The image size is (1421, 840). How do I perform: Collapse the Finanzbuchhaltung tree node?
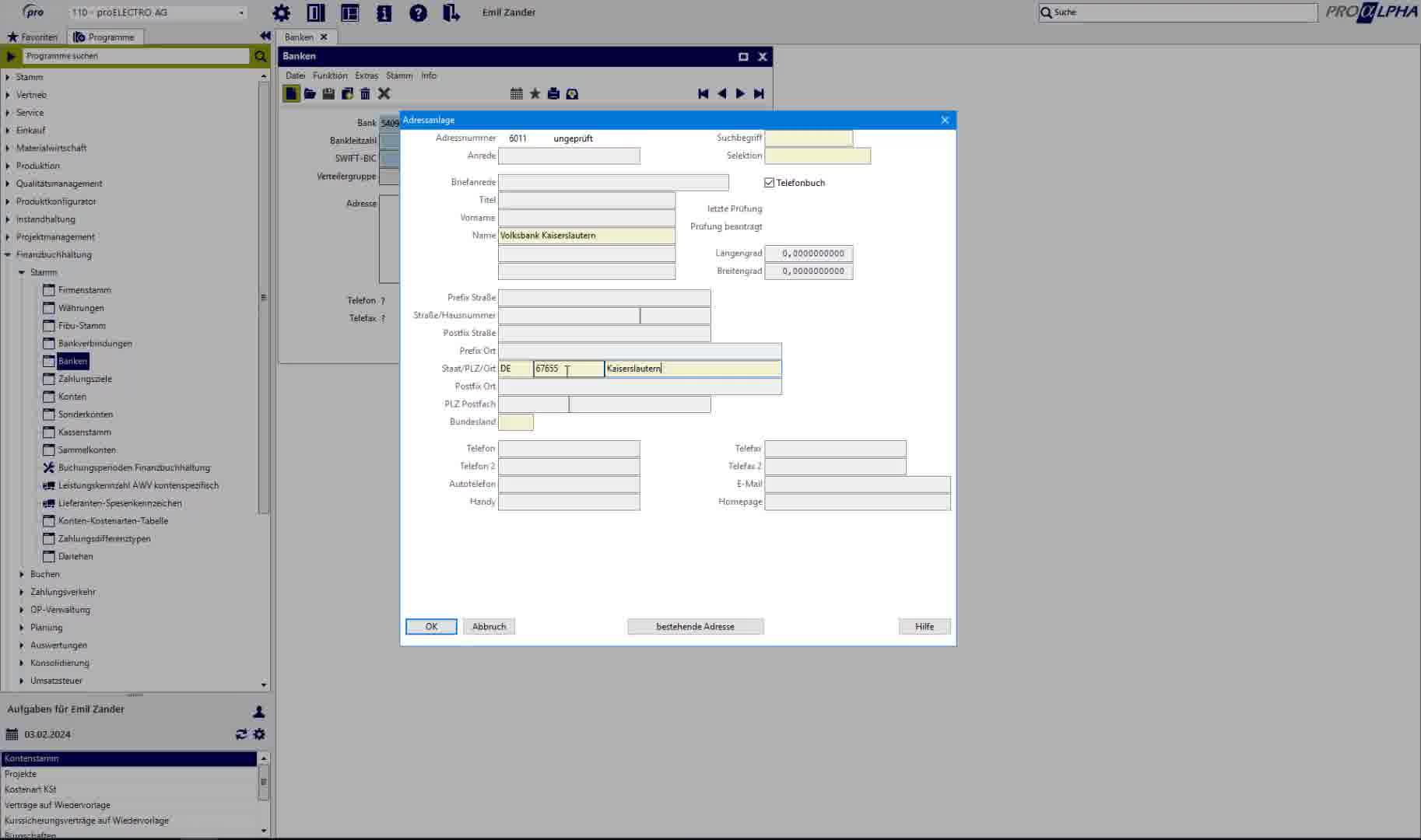8,254
